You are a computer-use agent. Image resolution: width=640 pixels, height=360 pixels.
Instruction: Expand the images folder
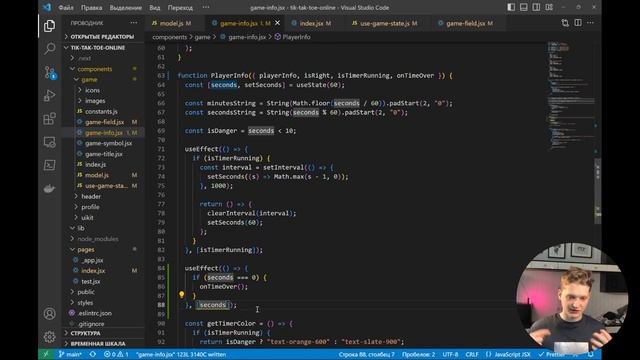click(x=95, y=101)
